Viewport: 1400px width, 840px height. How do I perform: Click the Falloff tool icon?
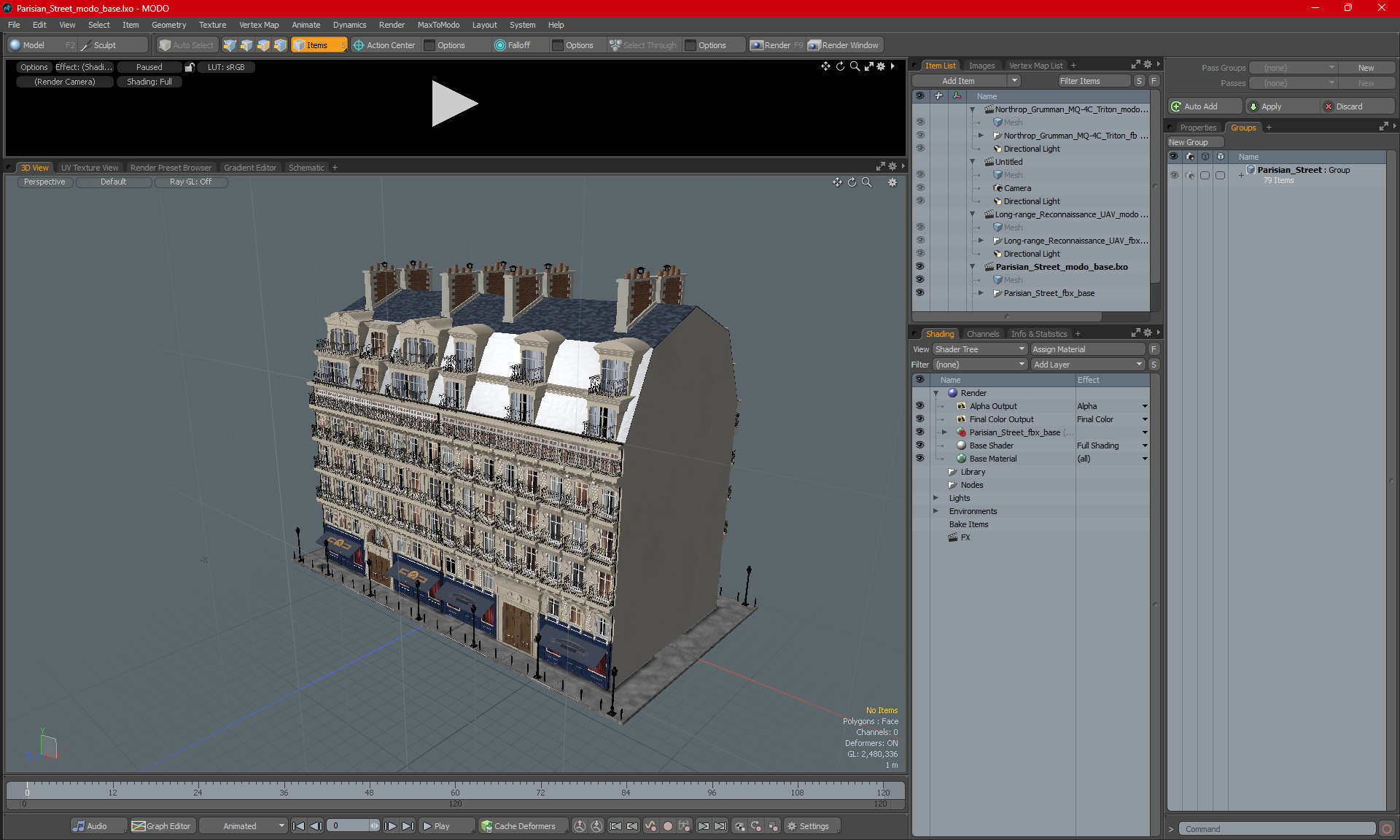tap(500, 45)
